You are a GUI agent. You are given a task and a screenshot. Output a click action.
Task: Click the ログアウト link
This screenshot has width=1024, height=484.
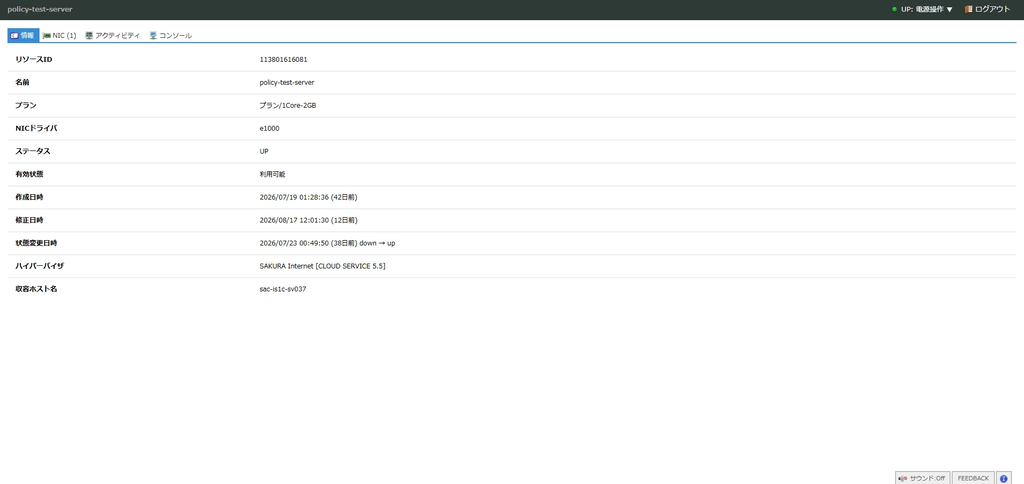(992, 9)
